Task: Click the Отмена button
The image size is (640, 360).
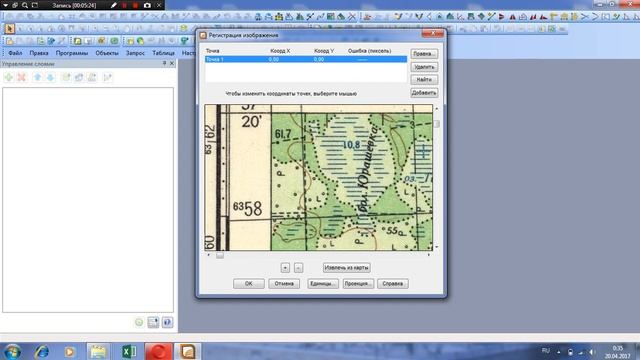Action: pyautogui.click(x=284, y=284)
